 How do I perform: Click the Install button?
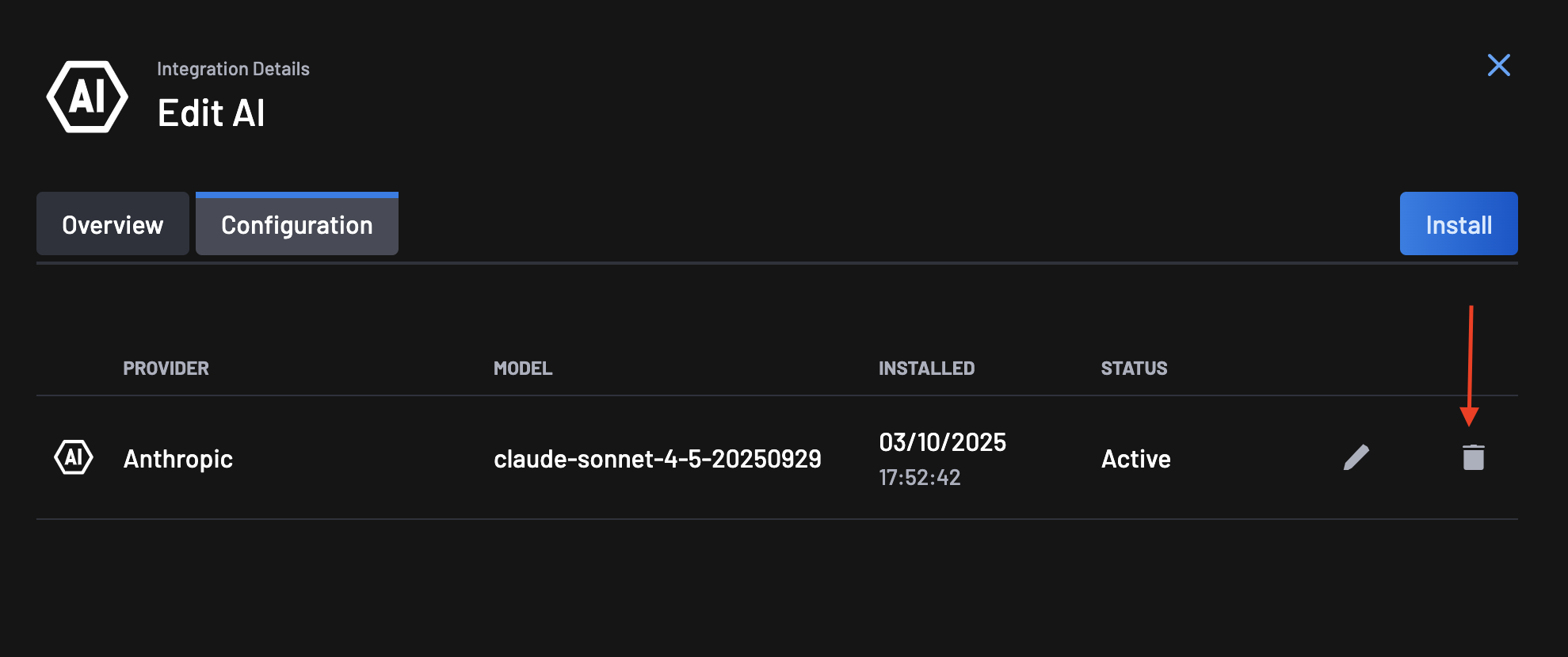(x=1458, y=223)
